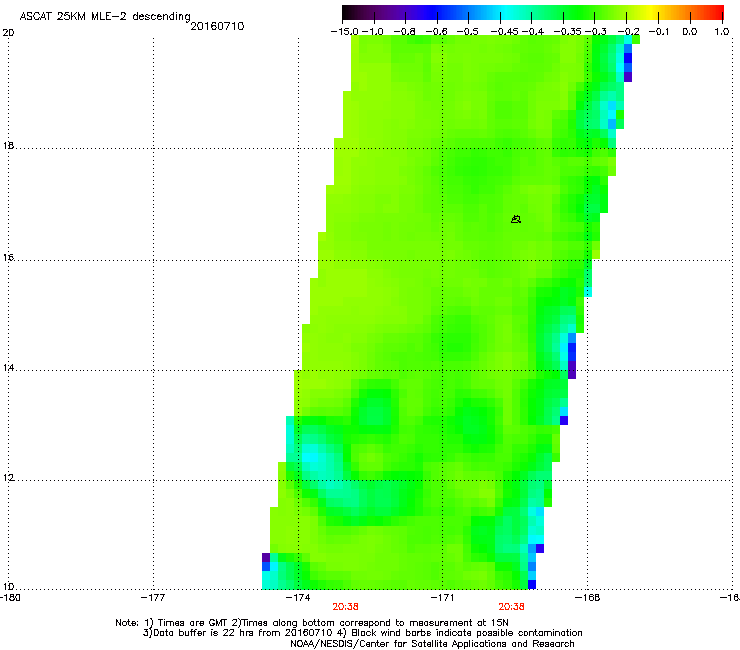Click the yellow section of the color bar

coord(653,12)
